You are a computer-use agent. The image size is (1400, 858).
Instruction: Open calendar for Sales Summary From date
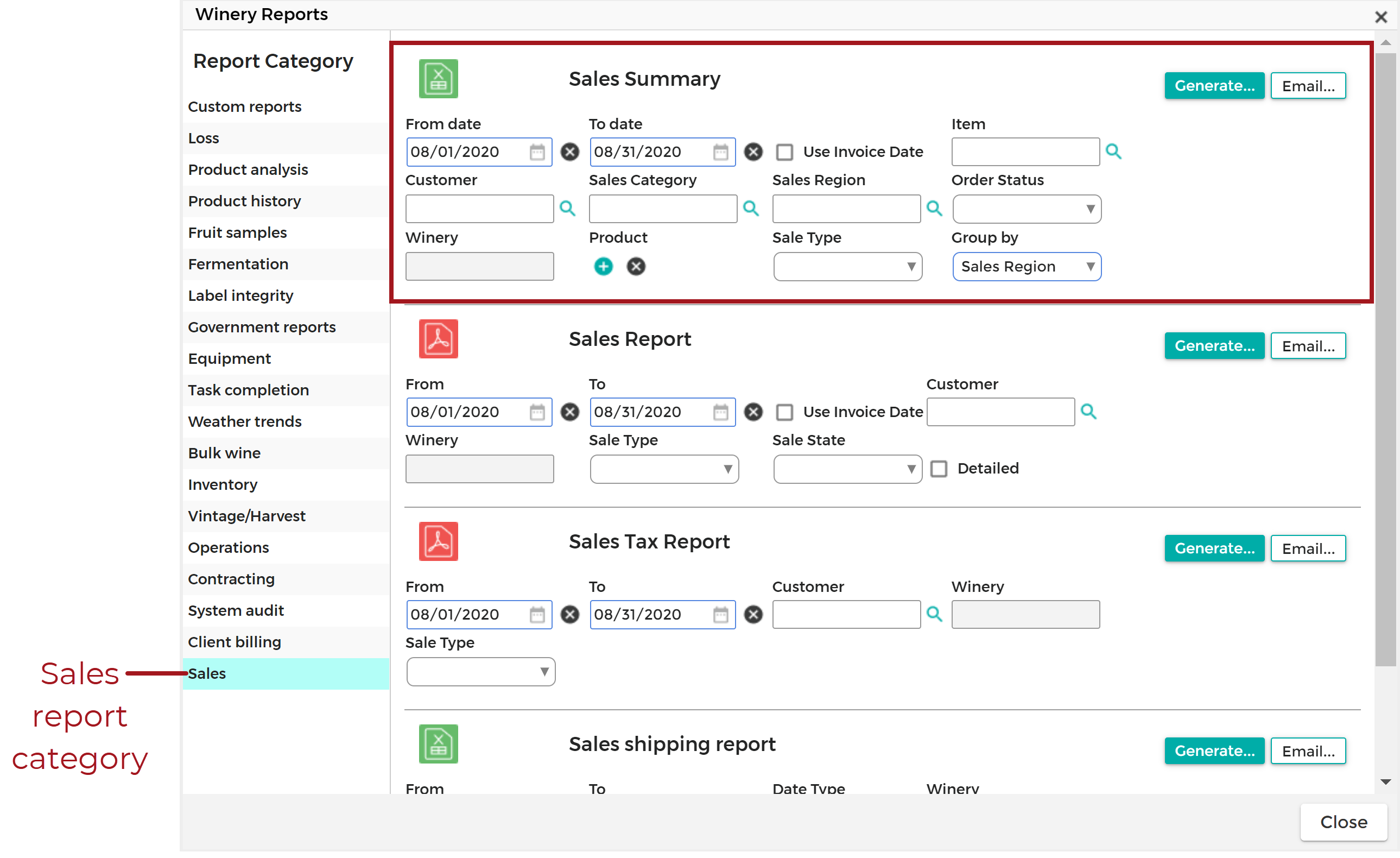coord(537,152)
